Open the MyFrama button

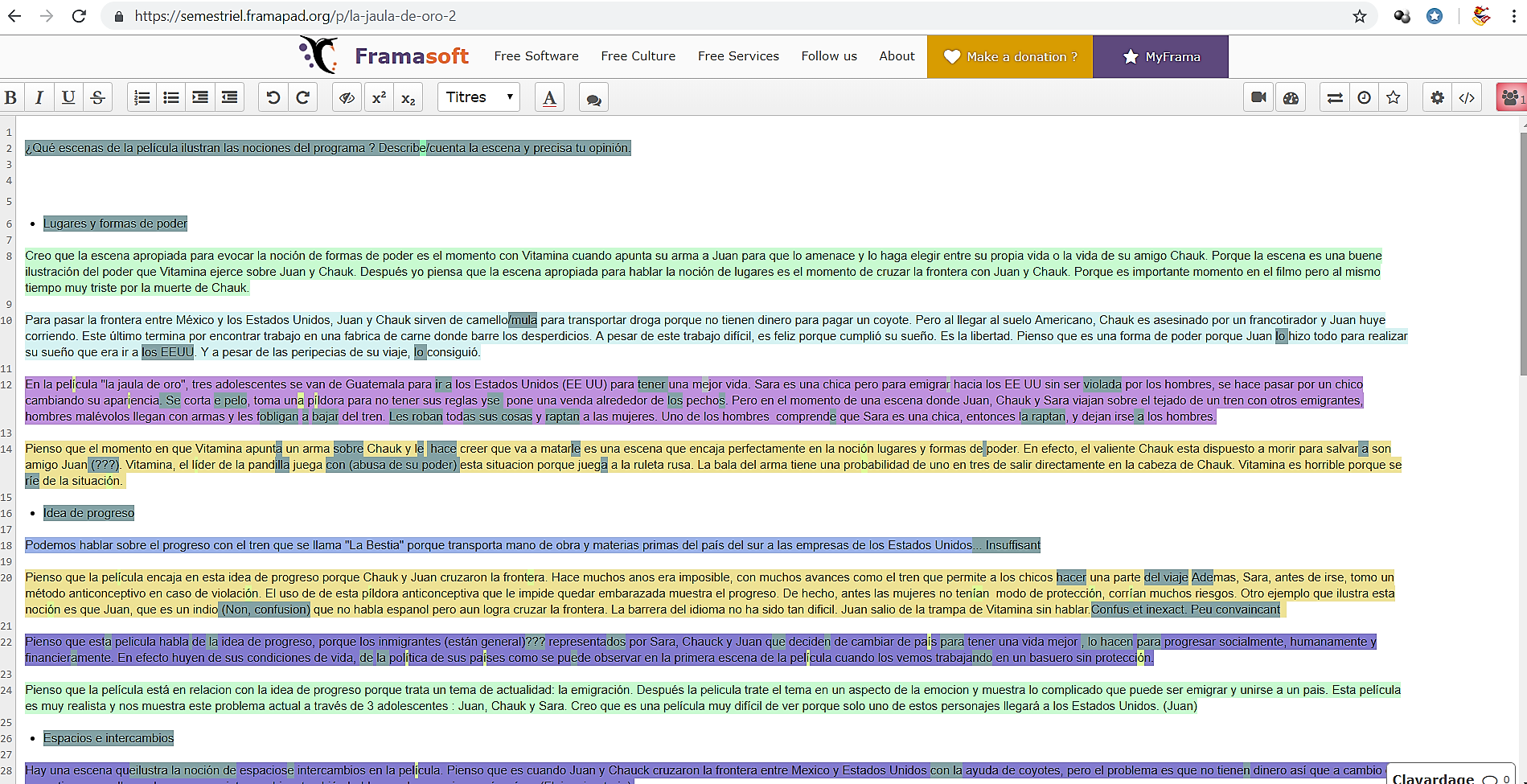pos(1160,57)
